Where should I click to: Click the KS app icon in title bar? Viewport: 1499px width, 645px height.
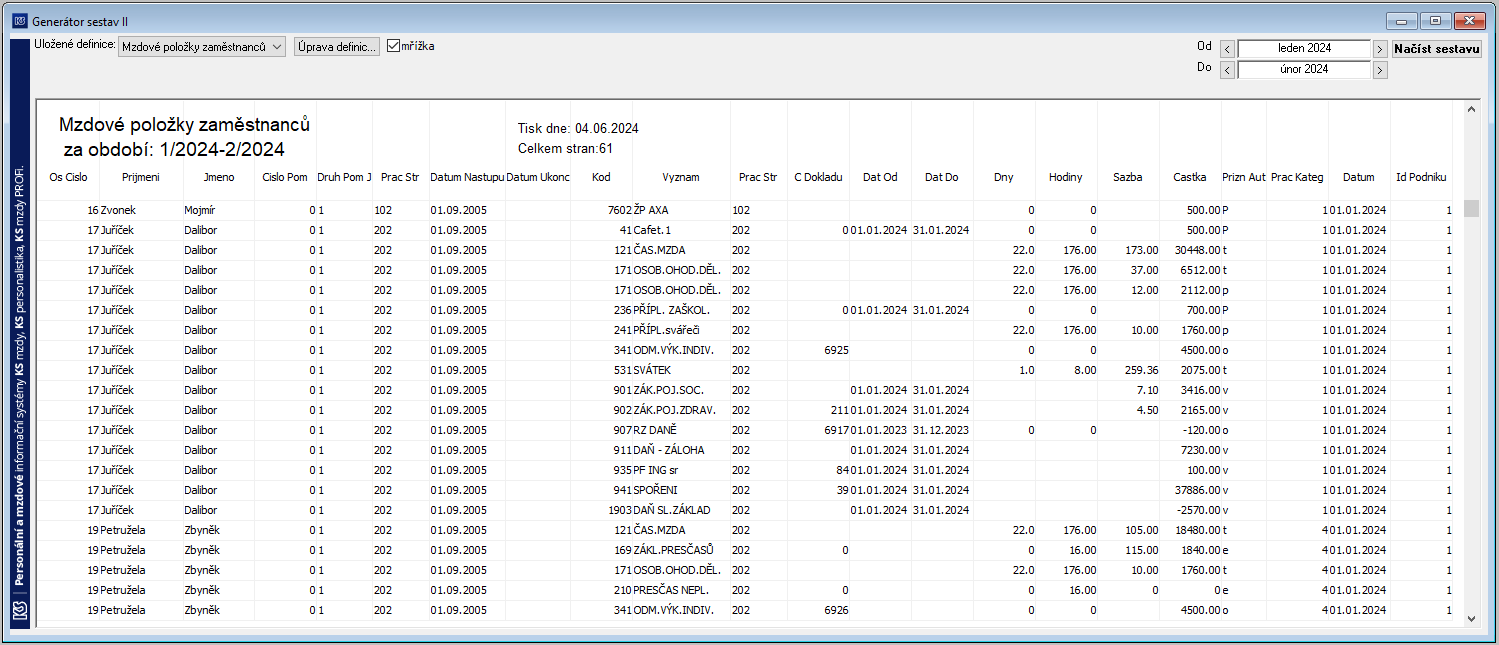point(19,21)
